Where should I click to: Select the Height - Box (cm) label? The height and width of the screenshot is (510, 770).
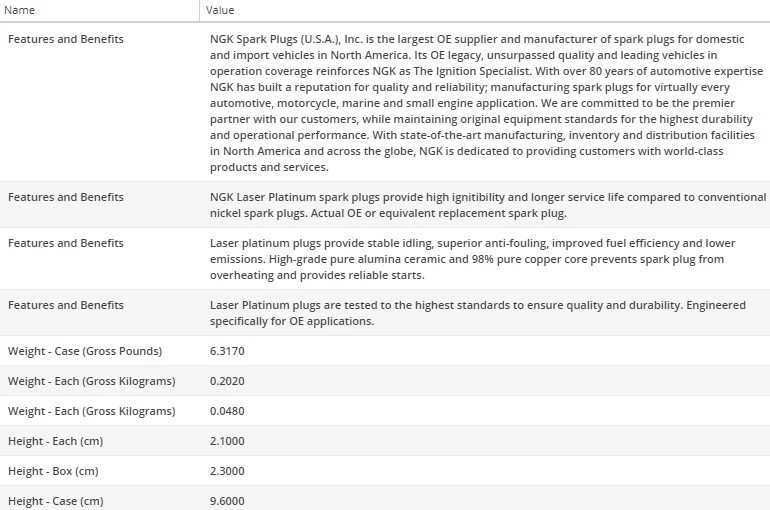(53, 471)
